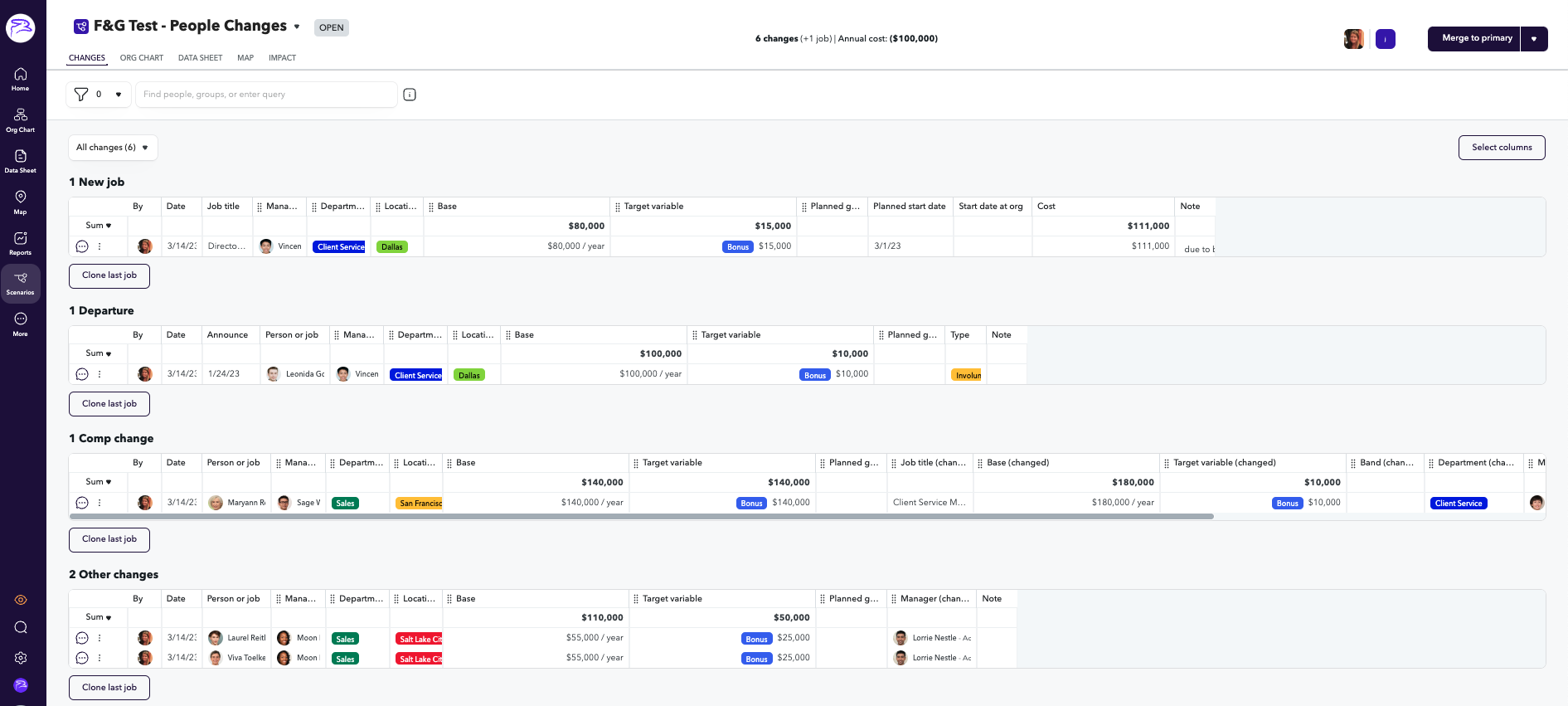
Task: Click the Select columns button
Action: pos(1502,148)
